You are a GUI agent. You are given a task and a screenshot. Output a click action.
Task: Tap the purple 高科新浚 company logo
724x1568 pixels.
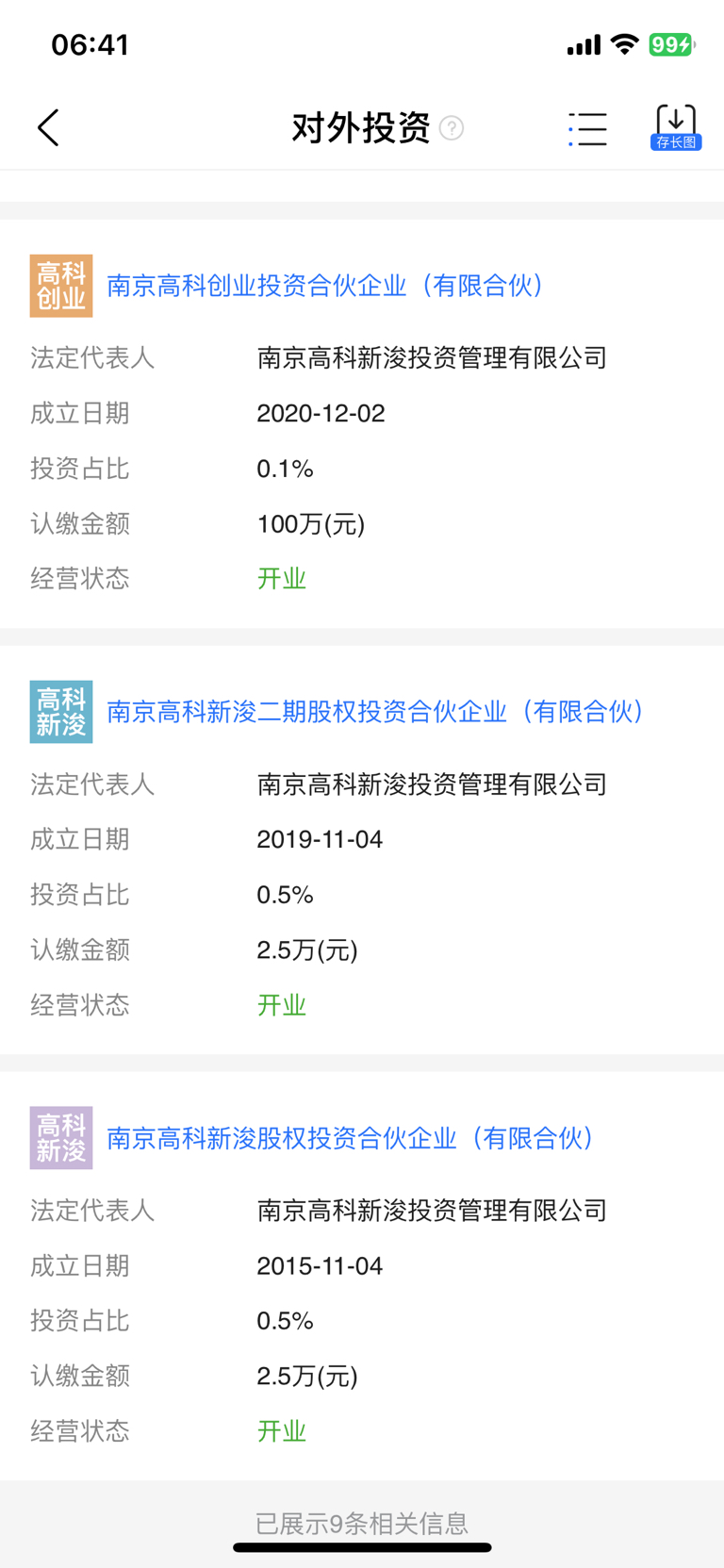(x=61, y=1138)
